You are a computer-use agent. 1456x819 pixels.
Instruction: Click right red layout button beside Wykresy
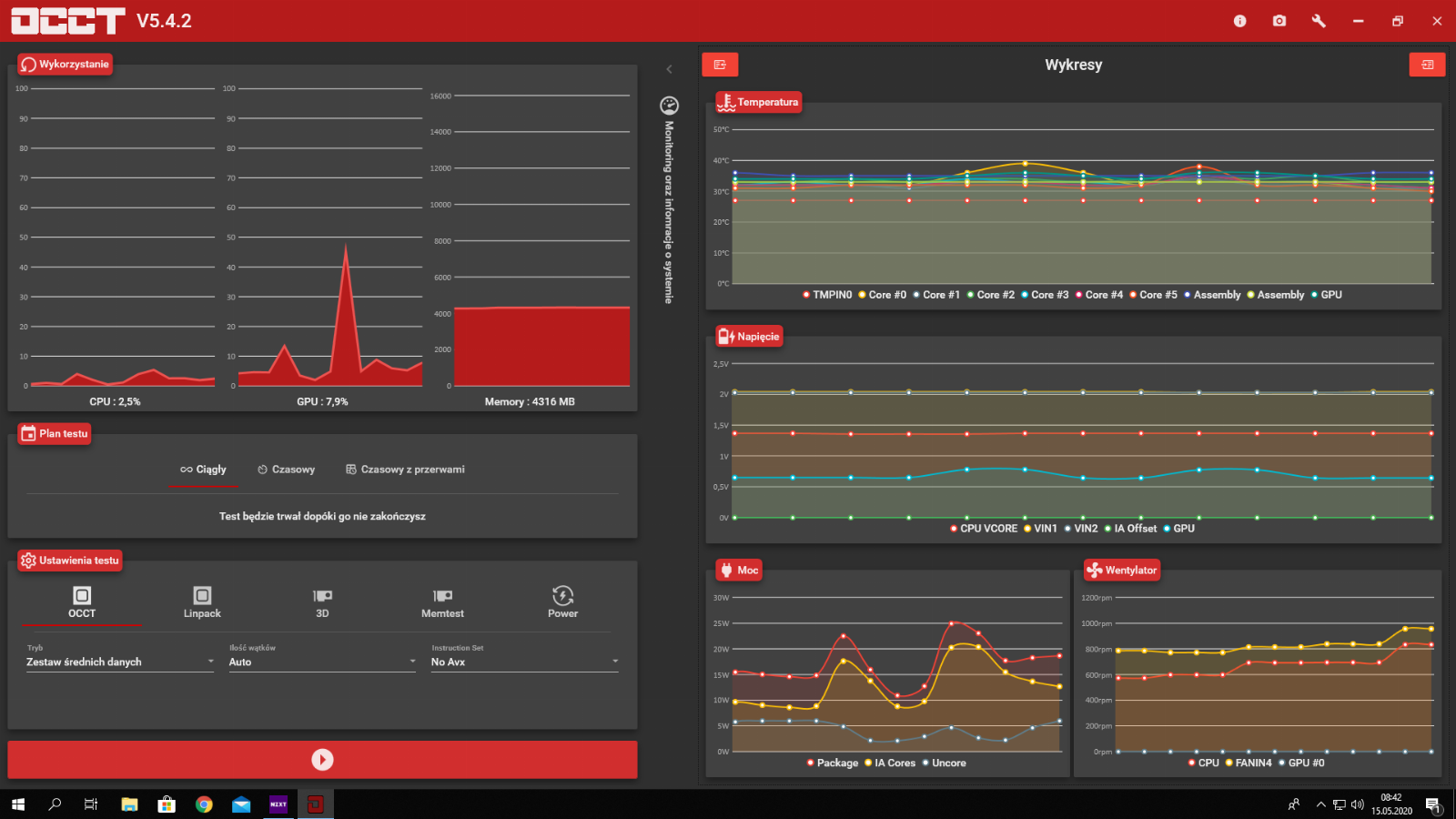[x=1427, y=65]
